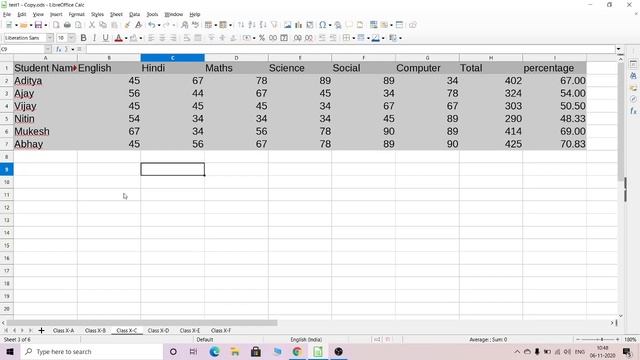Click the Find and Replace icon
The width and height of the screenshot is (640, 360).
point(184,25)
